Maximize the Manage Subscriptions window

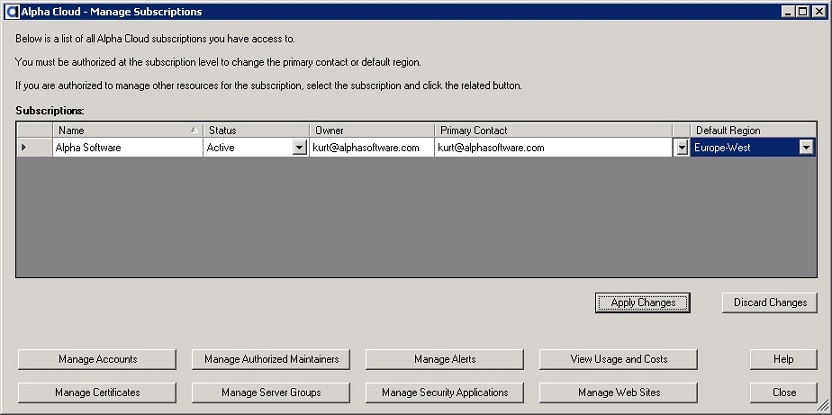[803, 11]
